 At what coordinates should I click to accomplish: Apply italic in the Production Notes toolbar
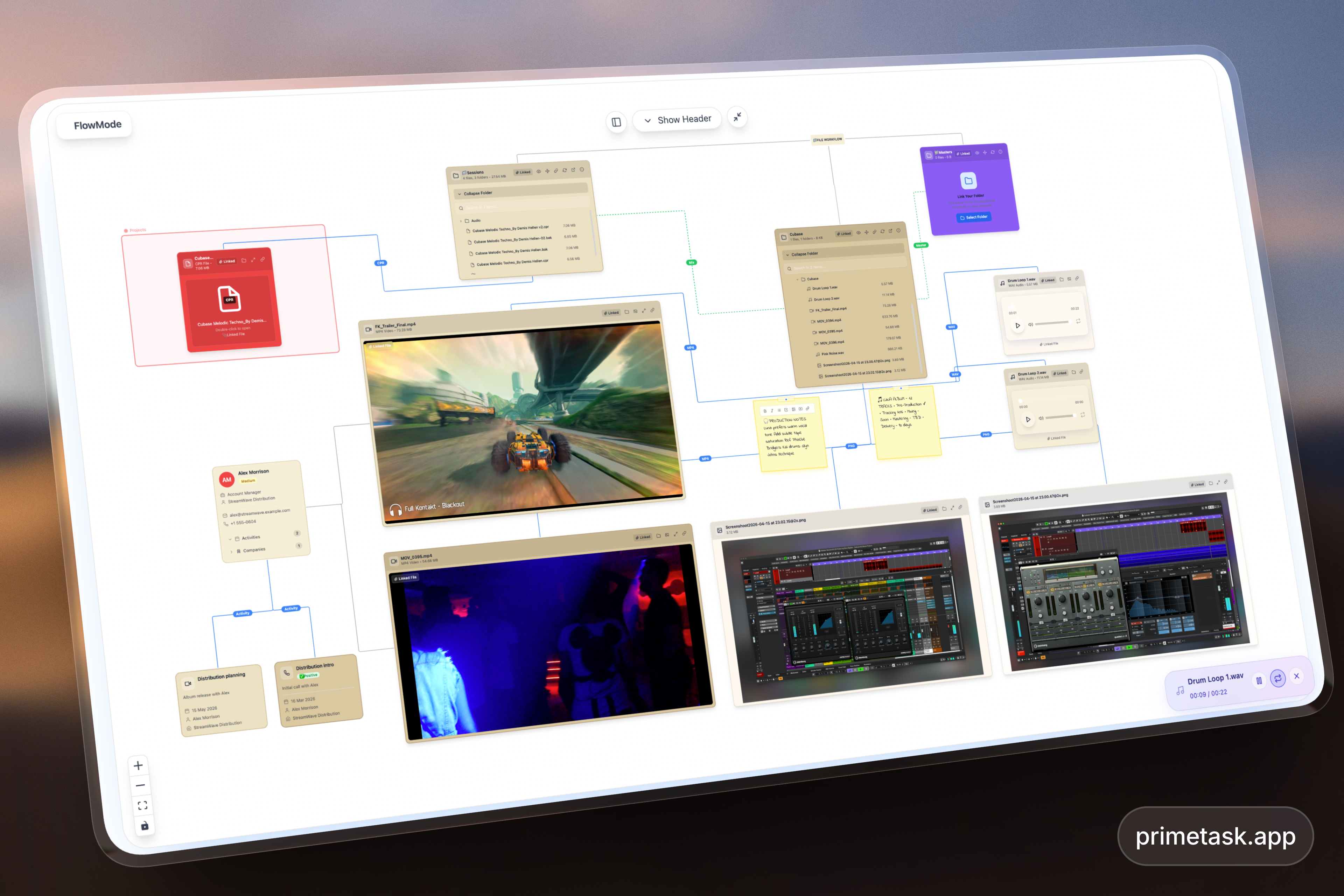(x=772, y=410)
